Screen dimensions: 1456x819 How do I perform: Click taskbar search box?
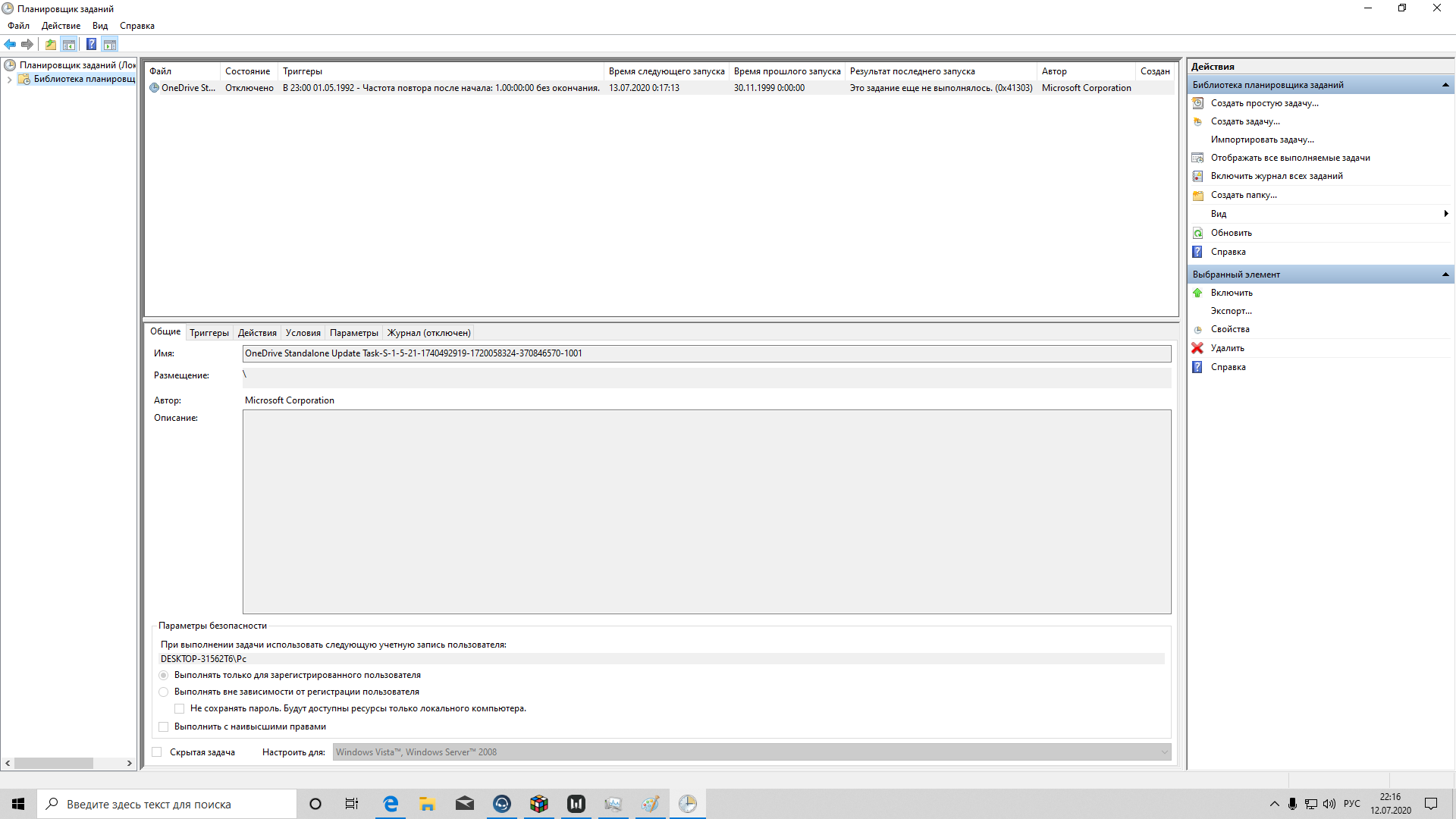[x=167, y=804]
